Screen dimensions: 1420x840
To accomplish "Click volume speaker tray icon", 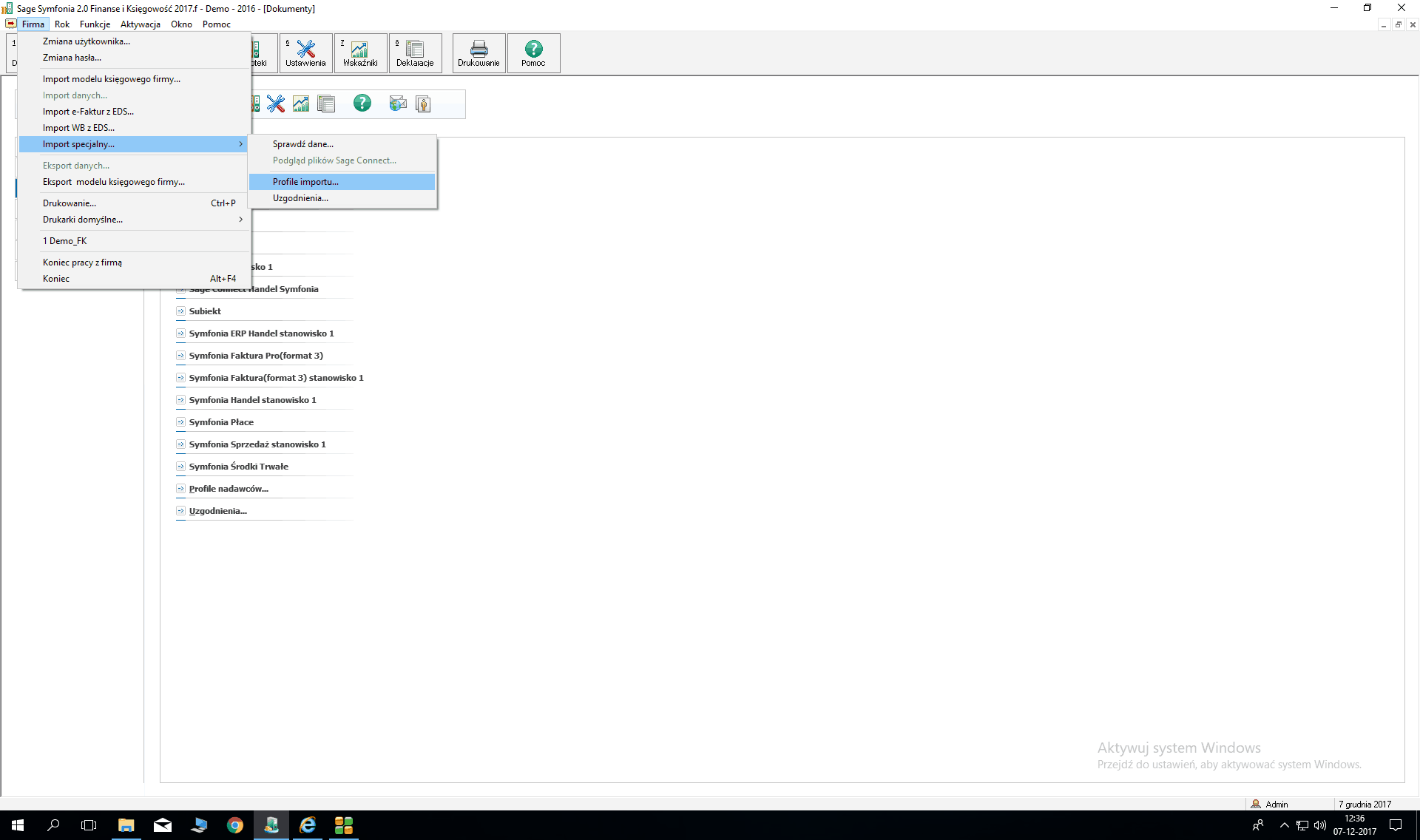I will pyautogui.click(x=1320, y=825).
